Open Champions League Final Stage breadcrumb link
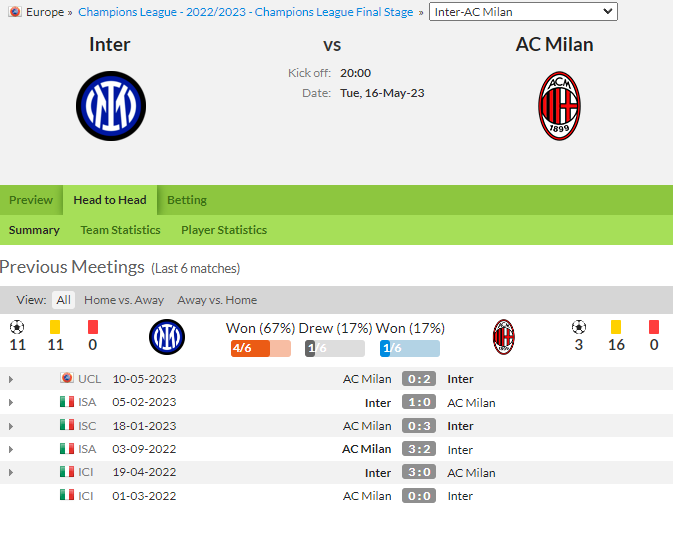Image resolution: width=675 pixels, height=541 pixels. [x=245, y=12]
